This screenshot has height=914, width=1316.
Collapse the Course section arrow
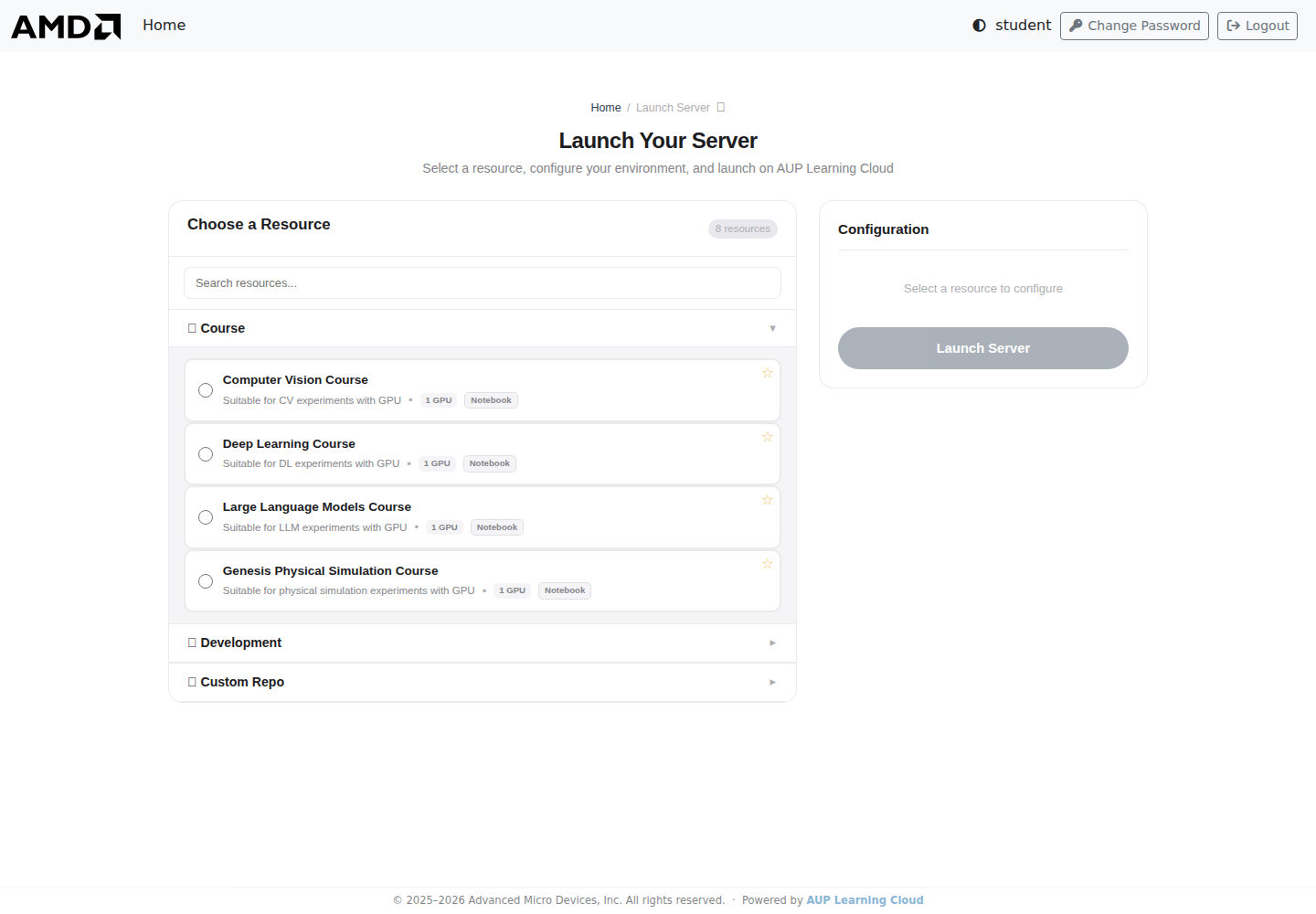click(773, 328)
